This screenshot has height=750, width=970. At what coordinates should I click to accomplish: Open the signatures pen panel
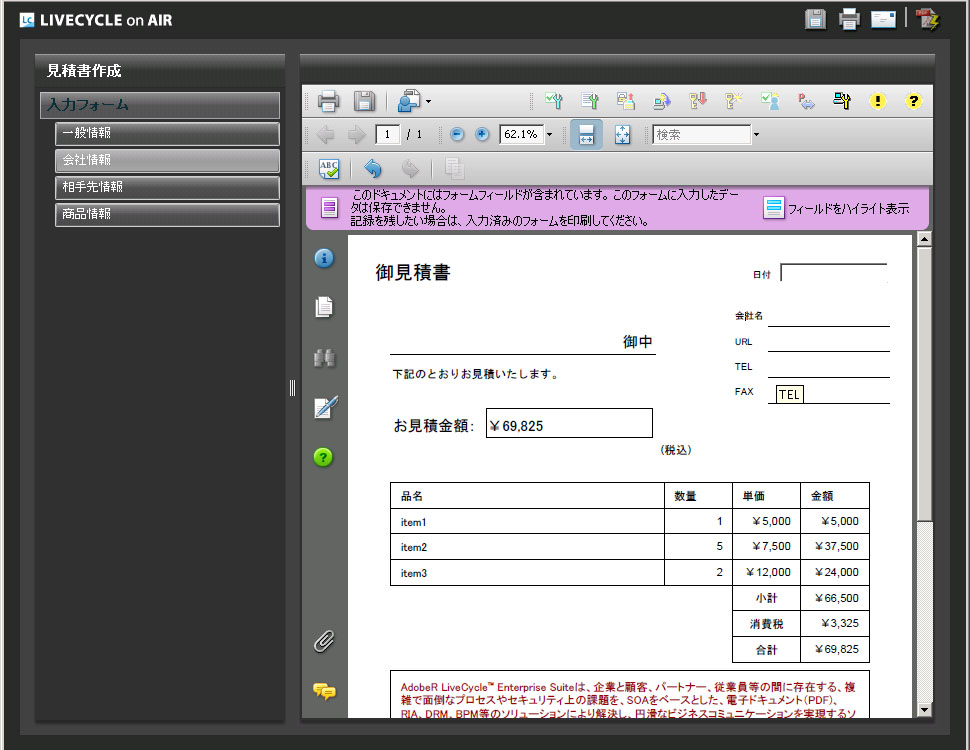pyautogui.click(x=326, y=407)
